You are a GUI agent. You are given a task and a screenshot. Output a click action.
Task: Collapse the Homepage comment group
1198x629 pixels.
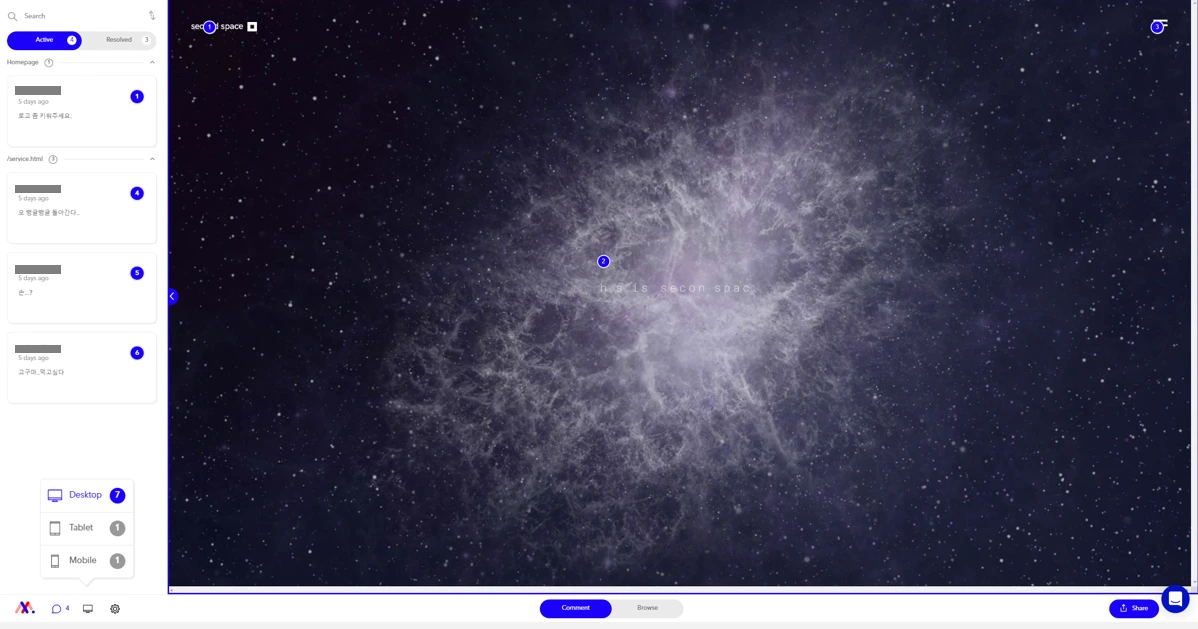pos(152,63)
